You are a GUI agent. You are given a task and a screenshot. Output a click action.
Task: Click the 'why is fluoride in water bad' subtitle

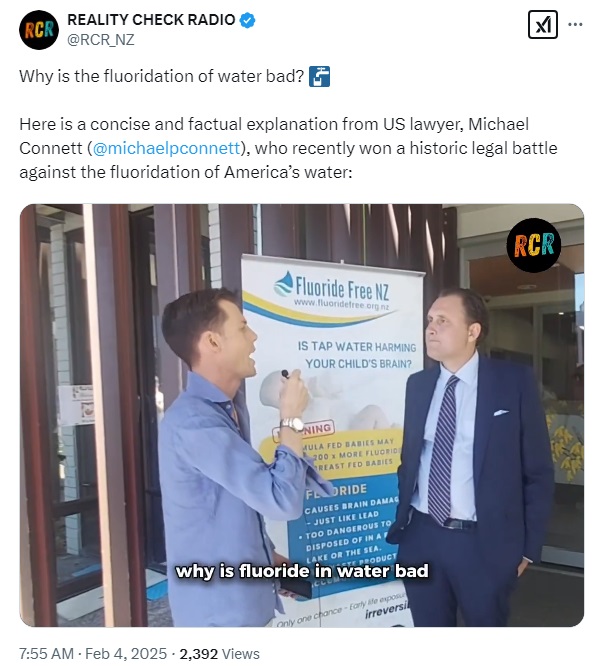tap(302, 570)
